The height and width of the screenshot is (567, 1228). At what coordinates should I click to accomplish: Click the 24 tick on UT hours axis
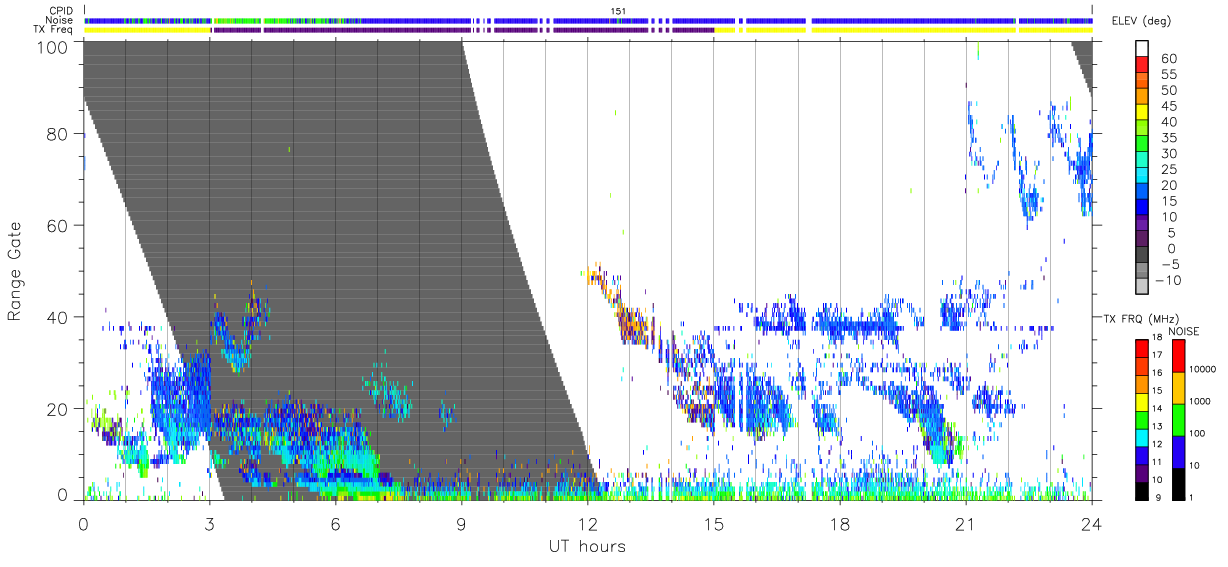(x=1092, y=524)
